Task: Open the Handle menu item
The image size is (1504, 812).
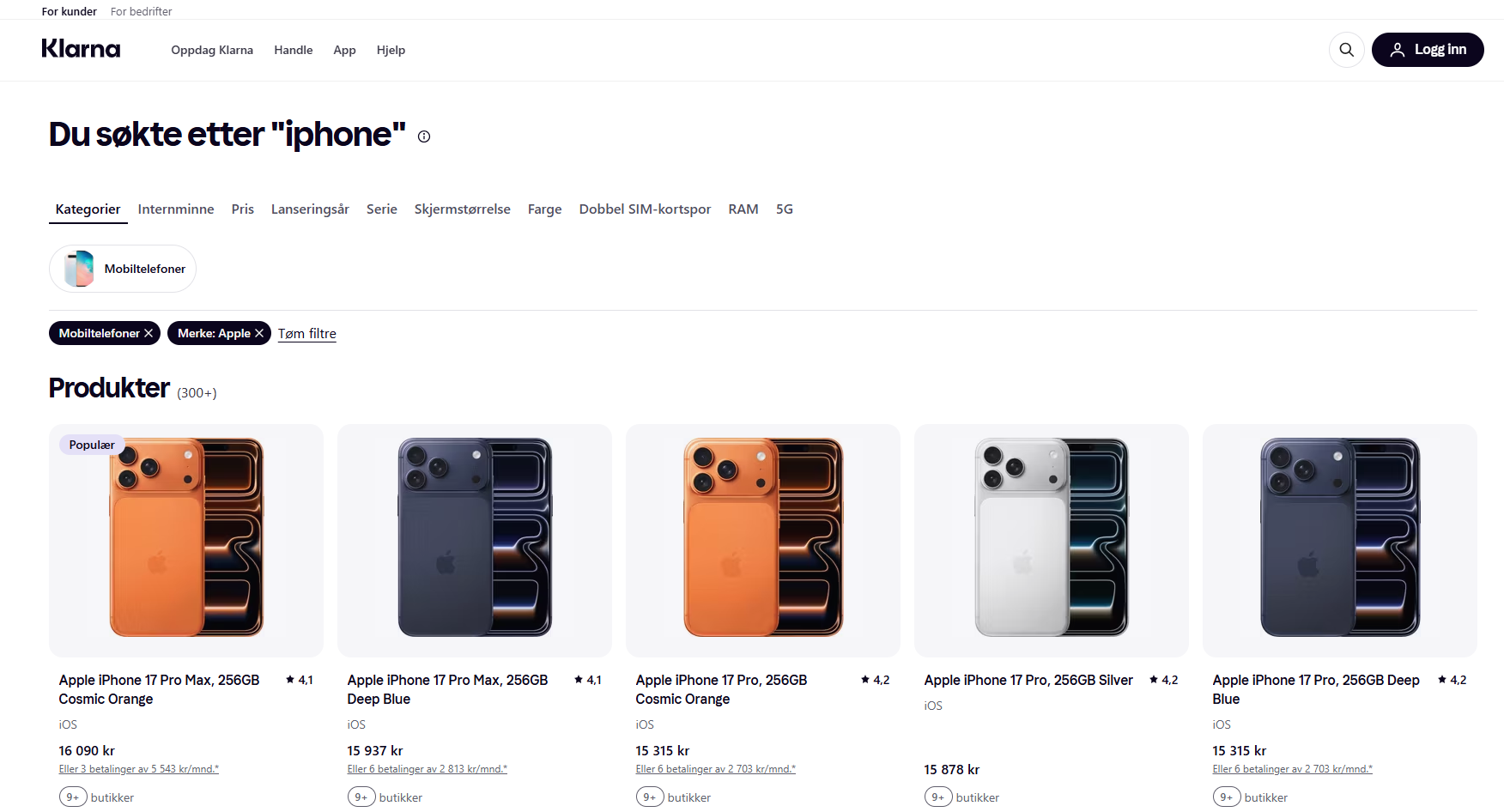Action: tap(293, 50)
